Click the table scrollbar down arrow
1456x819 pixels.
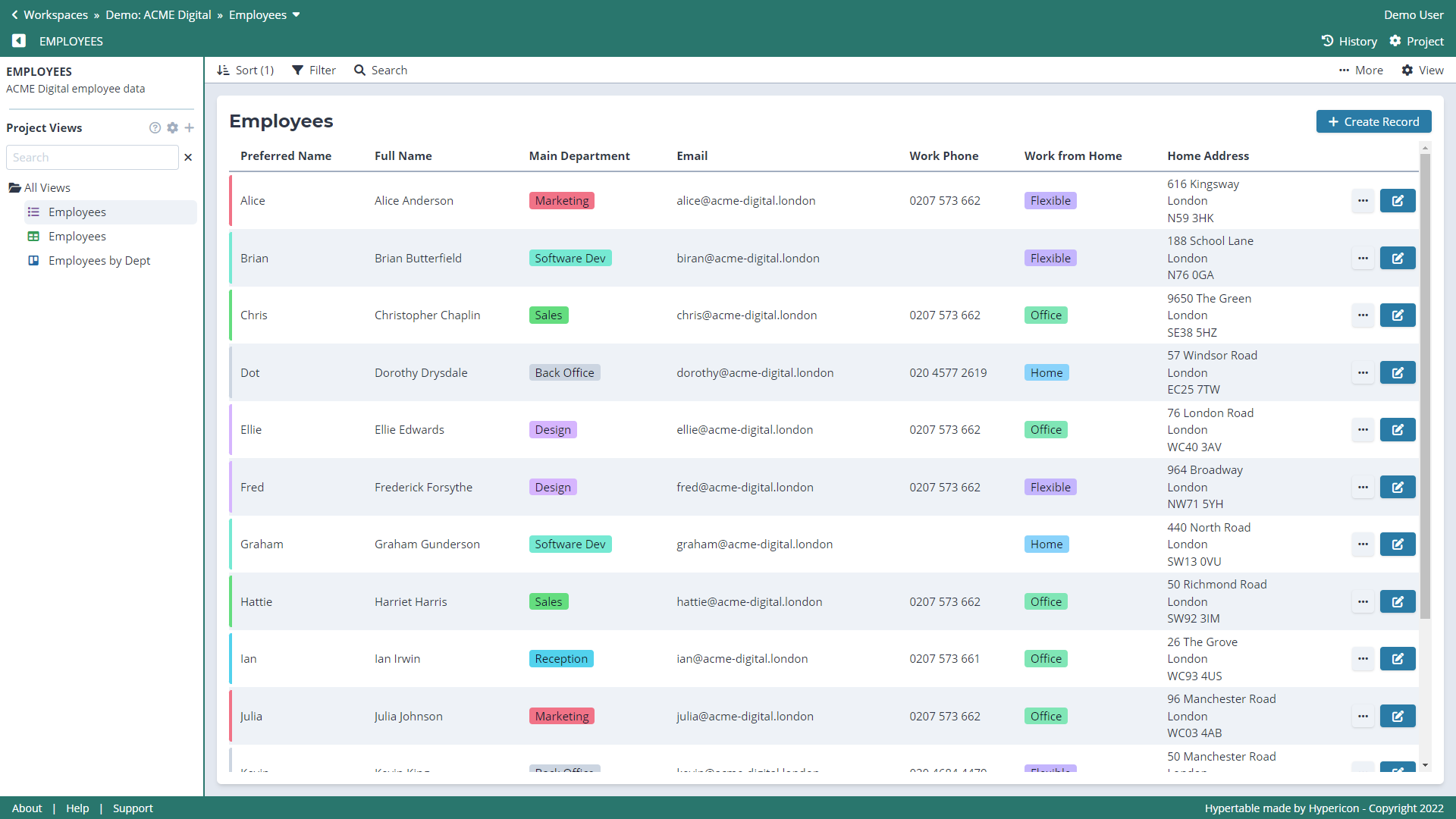(1425, 766)
